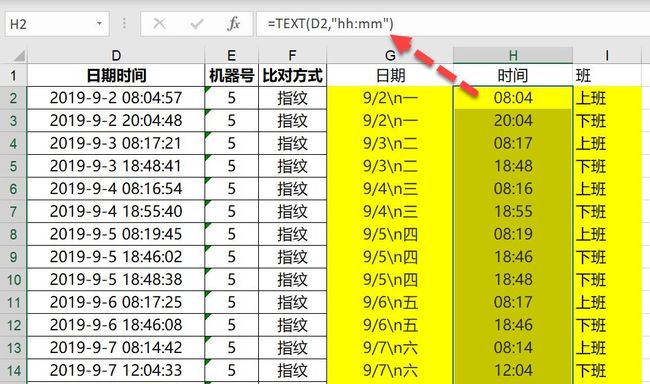Select 上班 cell in row 13

point(607,348)
